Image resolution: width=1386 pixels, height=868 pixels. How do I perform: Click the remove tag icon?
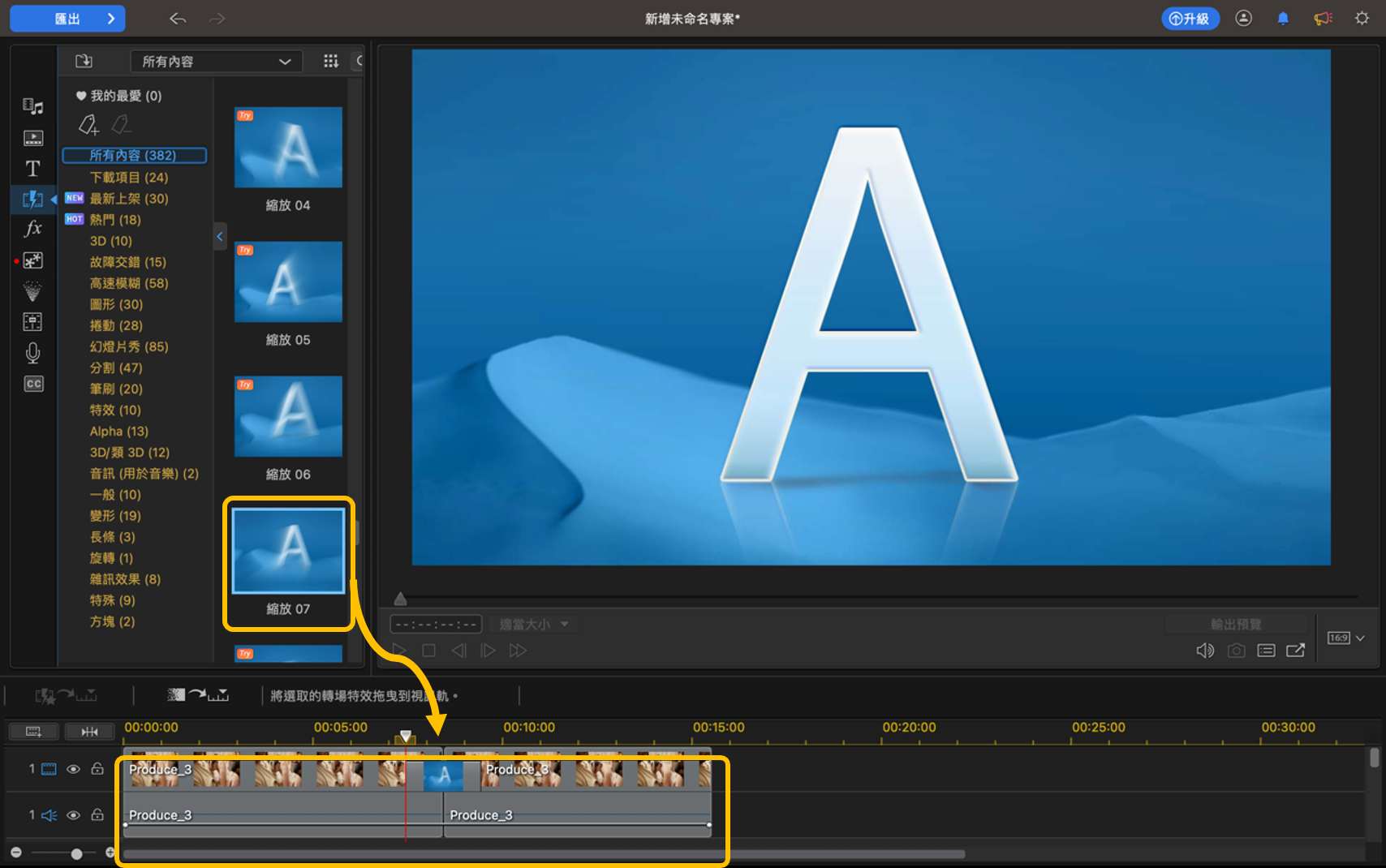[x=121, y=125]
